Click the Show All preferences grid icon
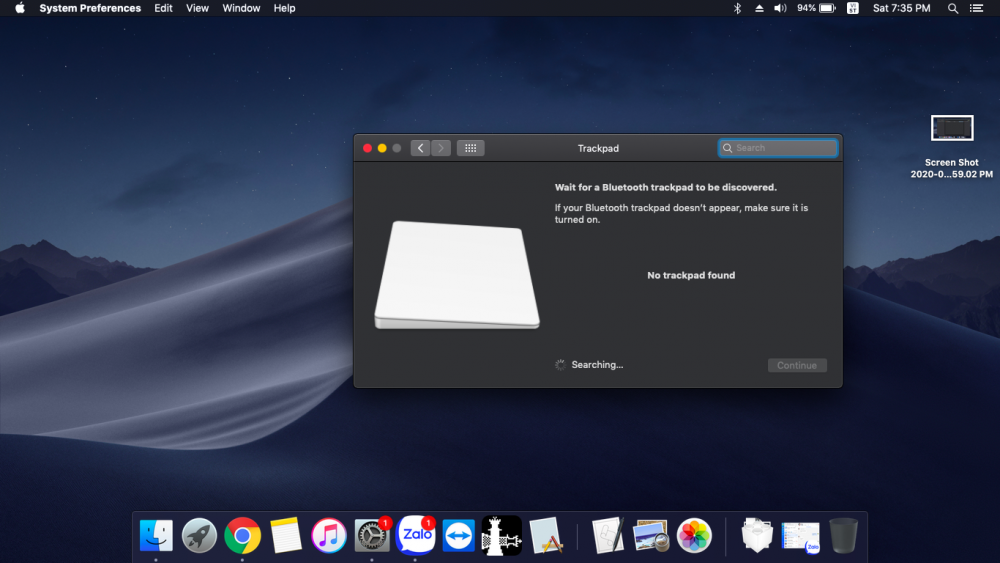This screenshot has height=563, width=1000. coord(470,148)
